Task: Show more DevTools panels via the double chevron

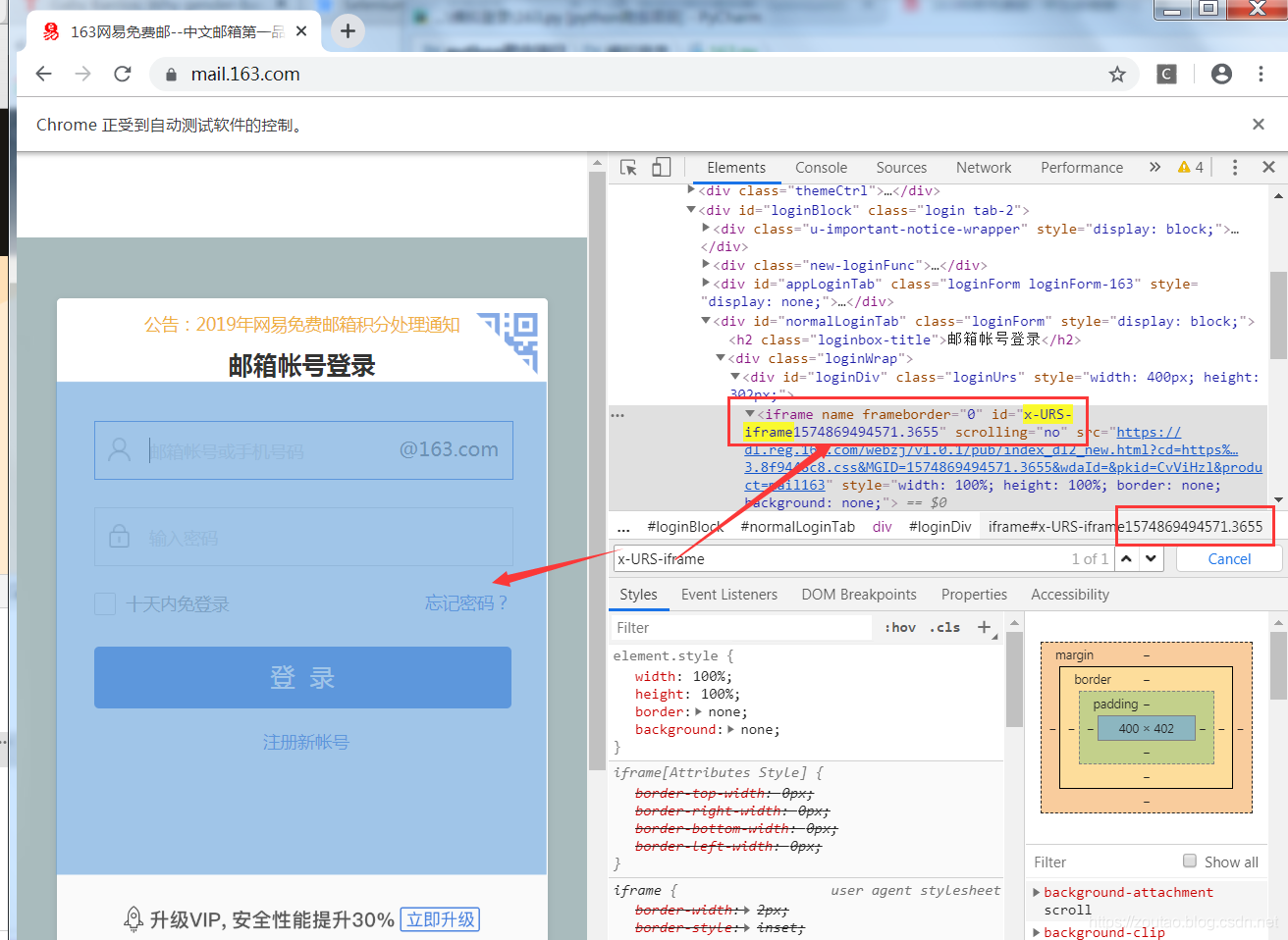Action: pyautogui.click(x=1154, y=168)
